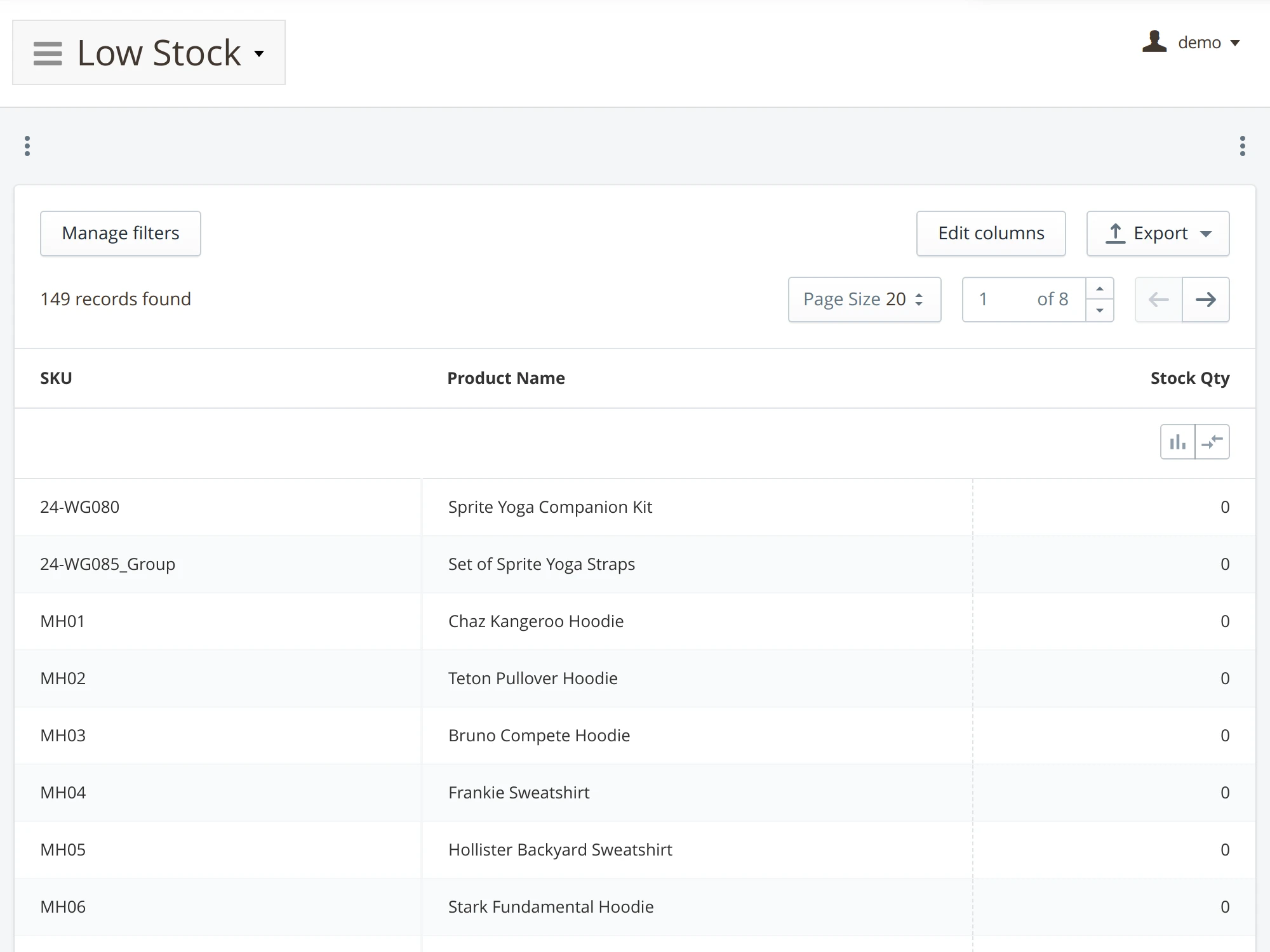Click the Edit columns button

(x=990, y=233)
